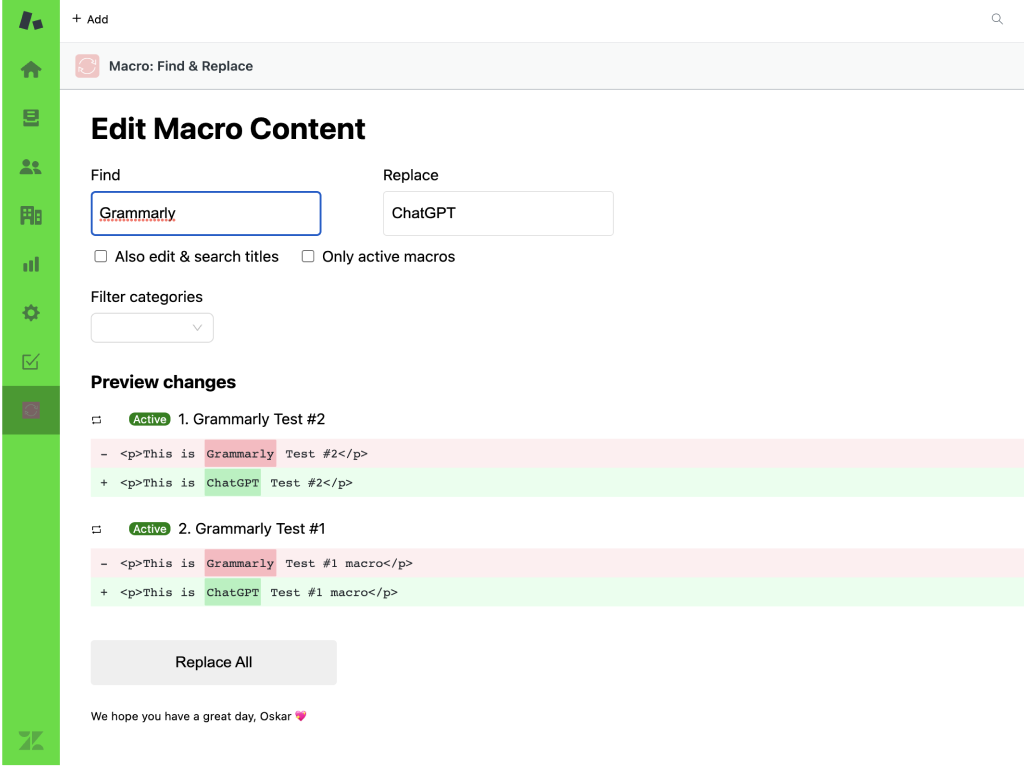The width and height of the screenshot is (1024, 768).
Task: Go to the Home dashboard icon
Action: pos(31,70)
